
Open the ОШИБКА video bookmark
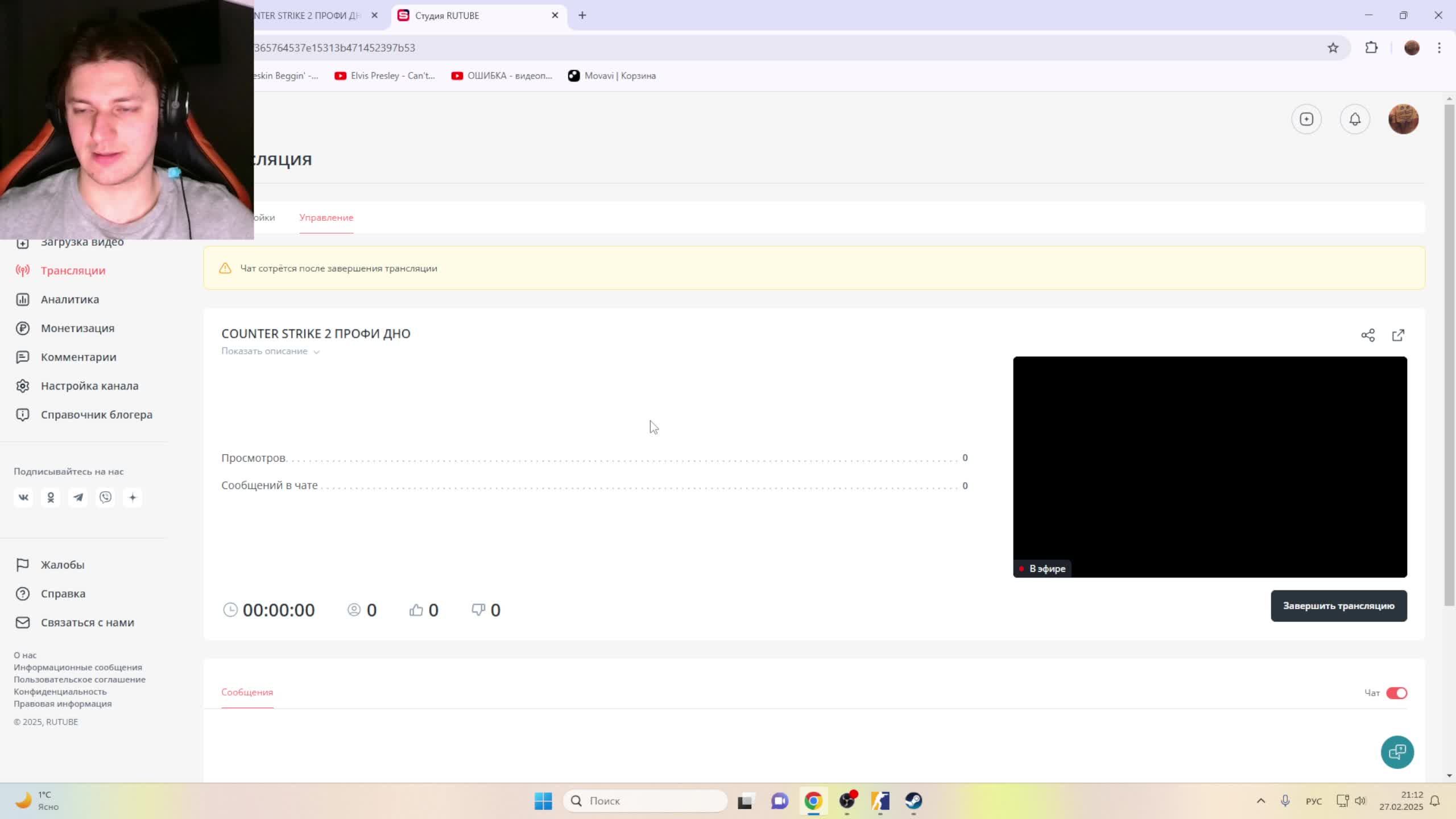coord(502,76)
